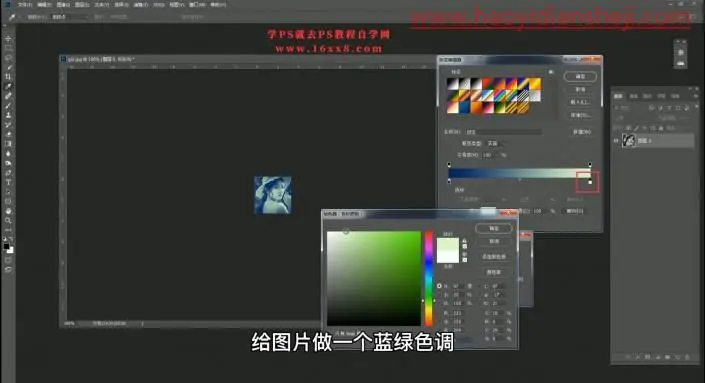Click the left color stop under gradient bar
The image size is (705, 383).
449,181
